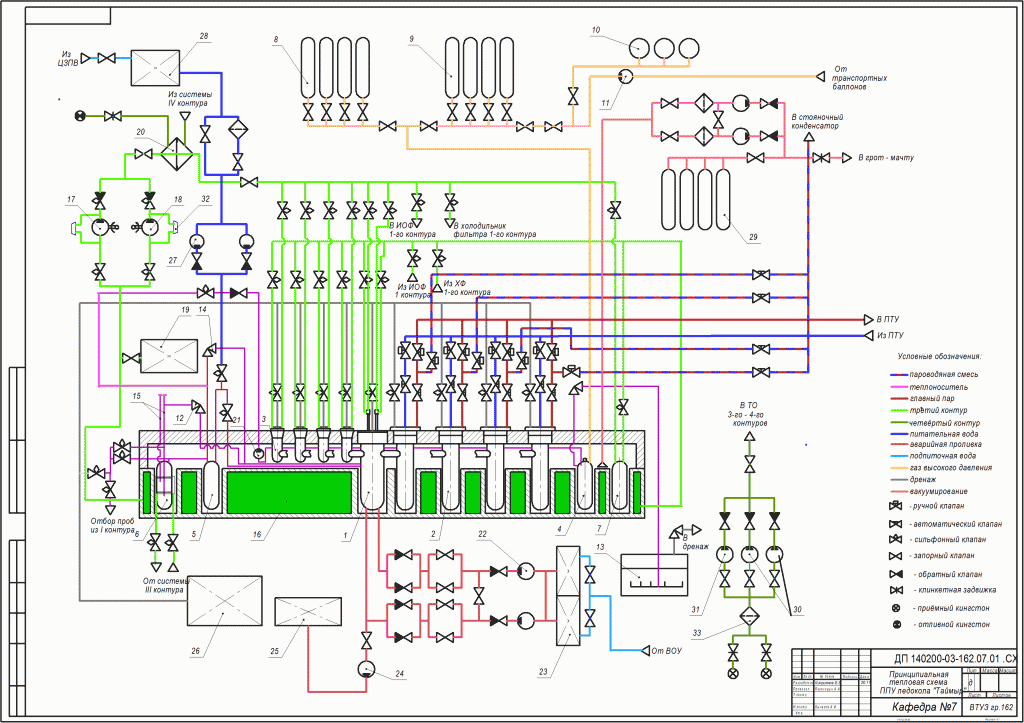Click the callout number 31
Viewport: 1024px width, 723px height.
(696, 610)
